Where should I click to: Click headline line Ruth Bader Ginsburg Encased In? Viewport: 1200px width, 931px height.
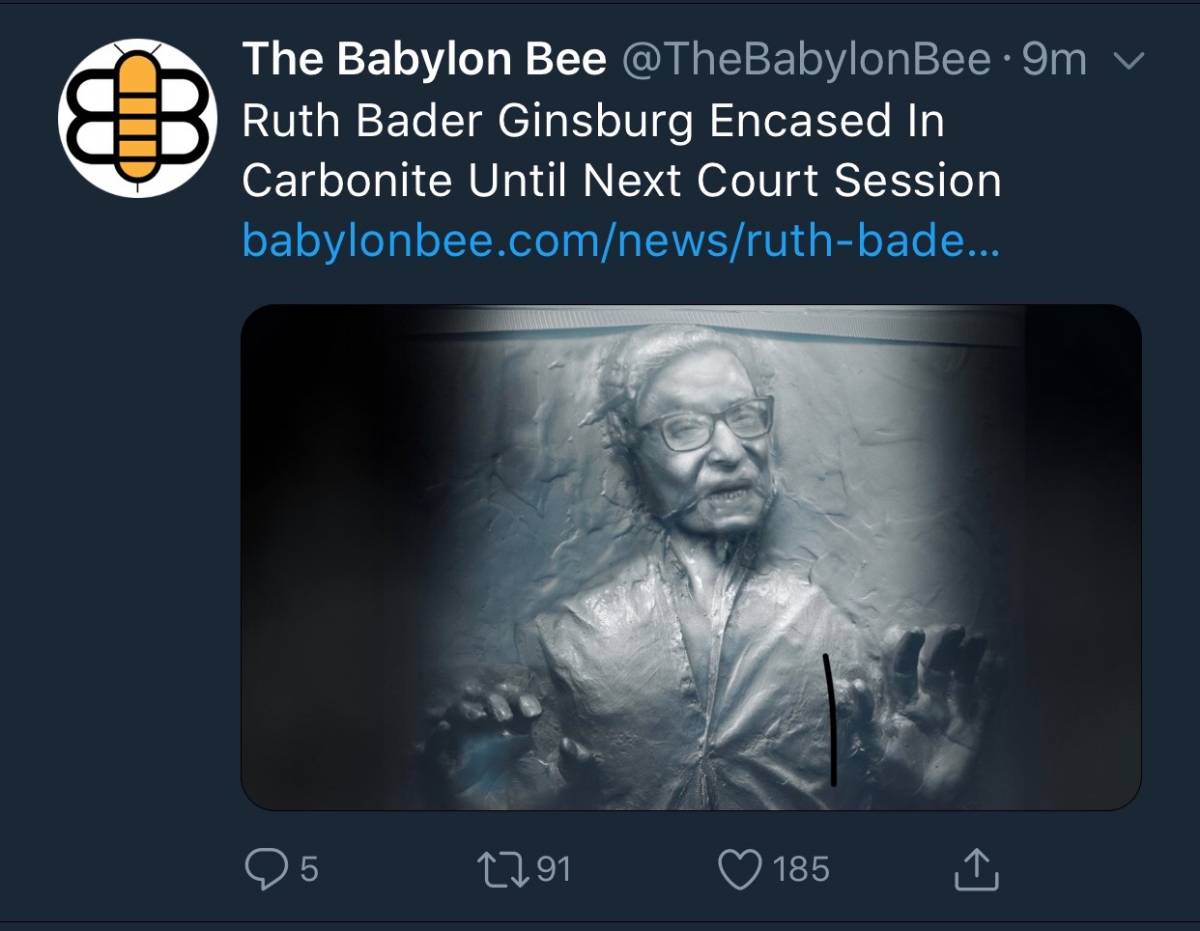point(593,122)
